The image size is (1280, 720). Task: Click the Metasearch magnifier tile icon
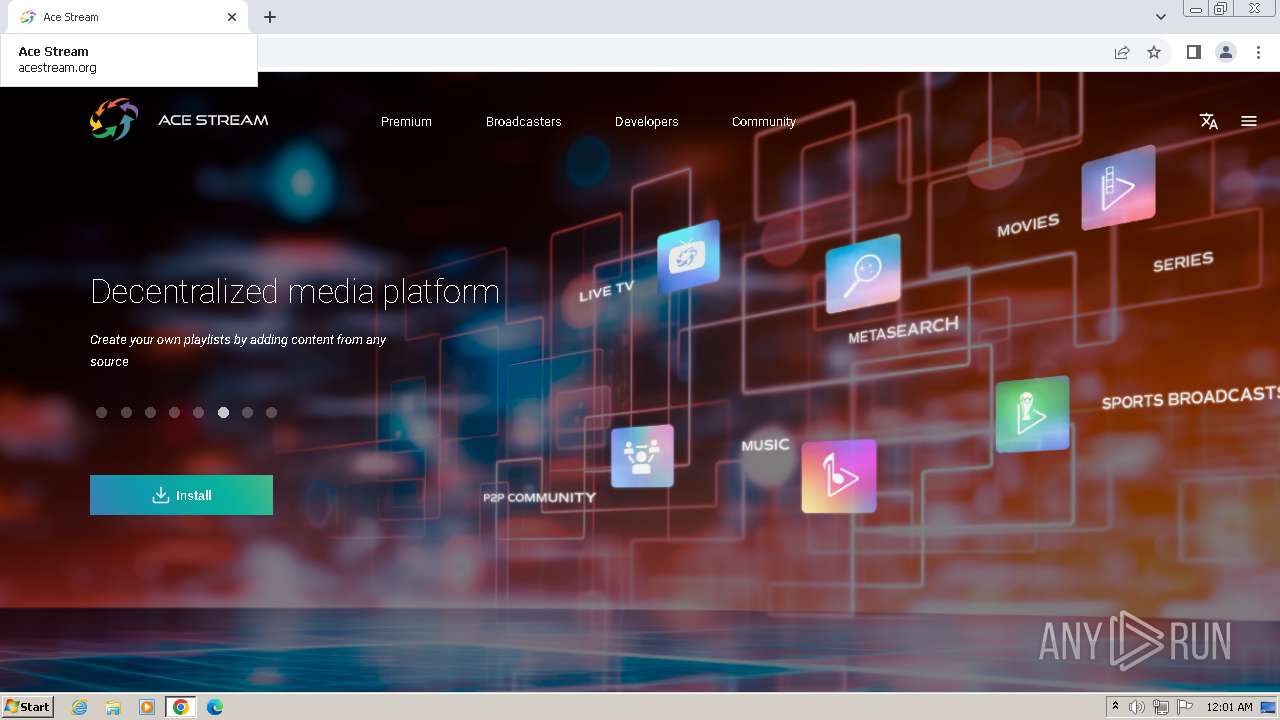tap(863, 273)
